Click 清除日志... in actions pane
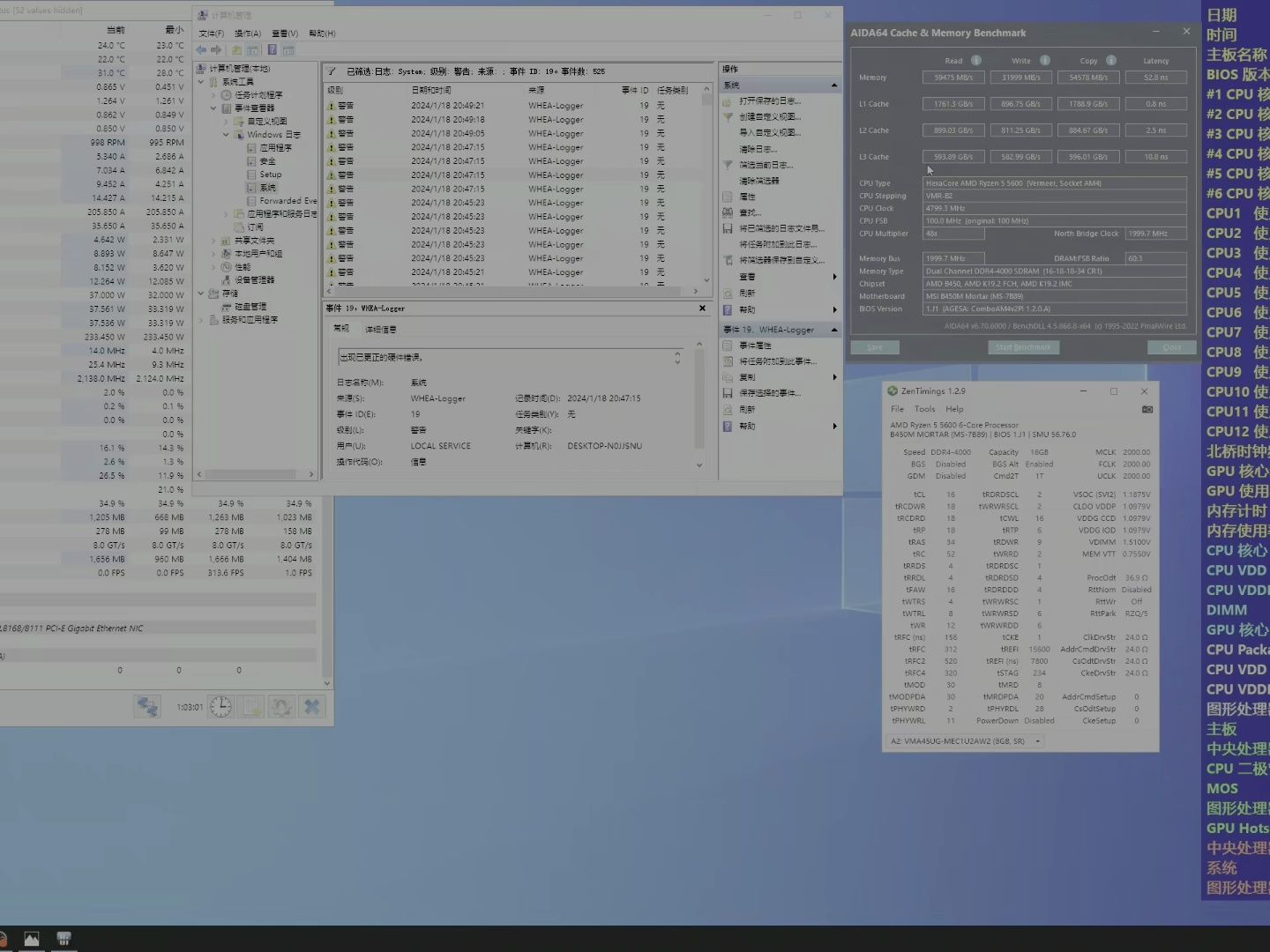Viewport: 1270px width, 952px height. (x=758, y=149)
